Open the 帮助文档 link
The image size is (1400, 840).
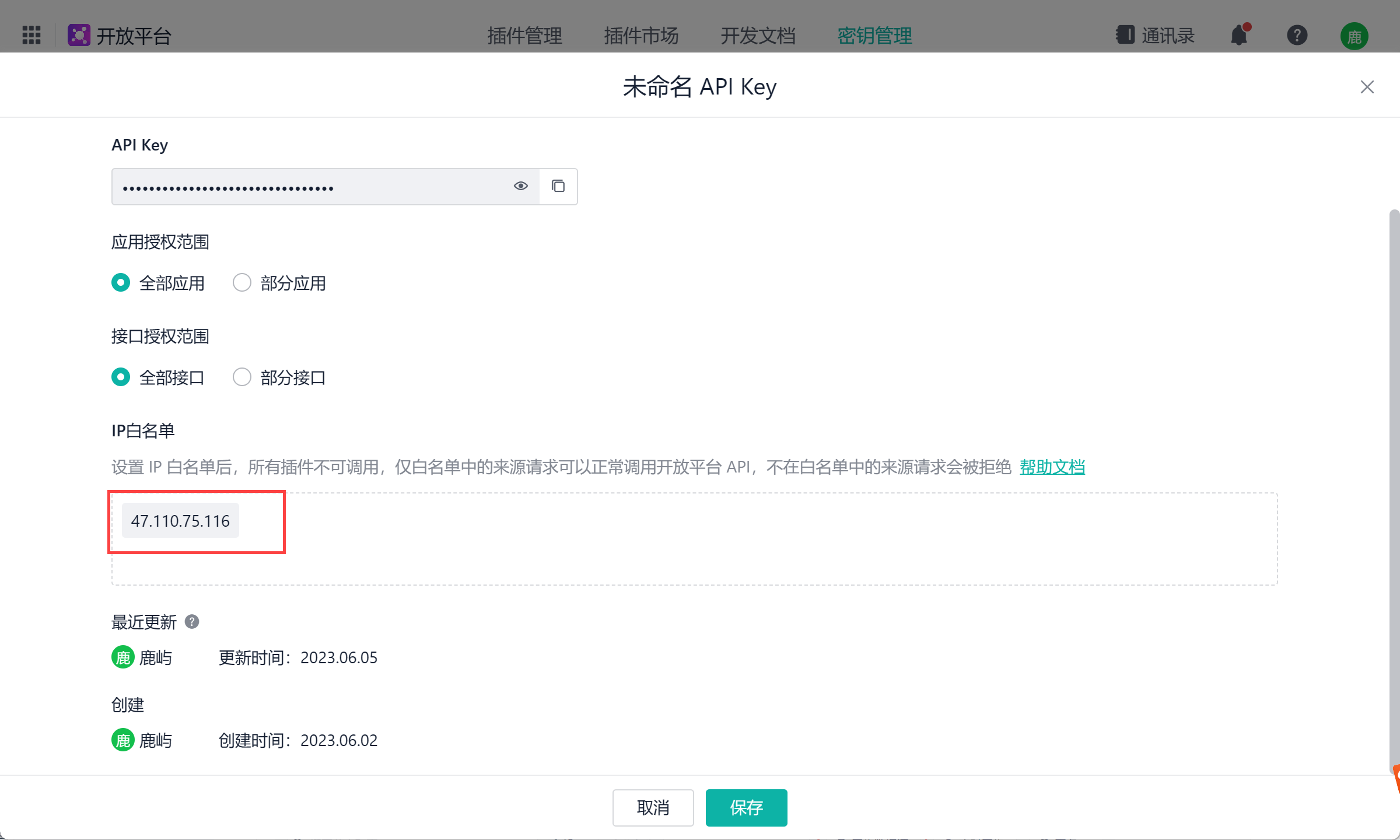pos(1052,467)
